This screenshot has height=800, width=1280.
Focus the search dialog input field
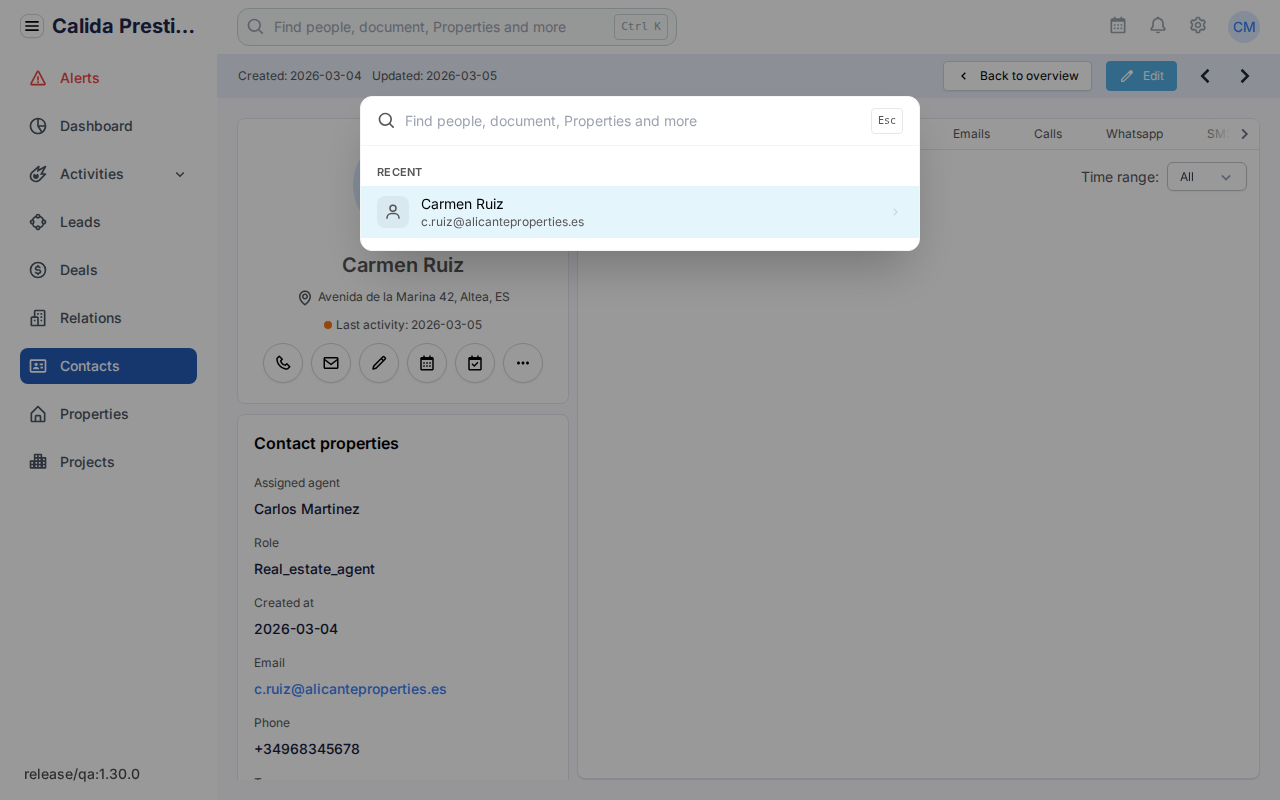click(632, 121)
